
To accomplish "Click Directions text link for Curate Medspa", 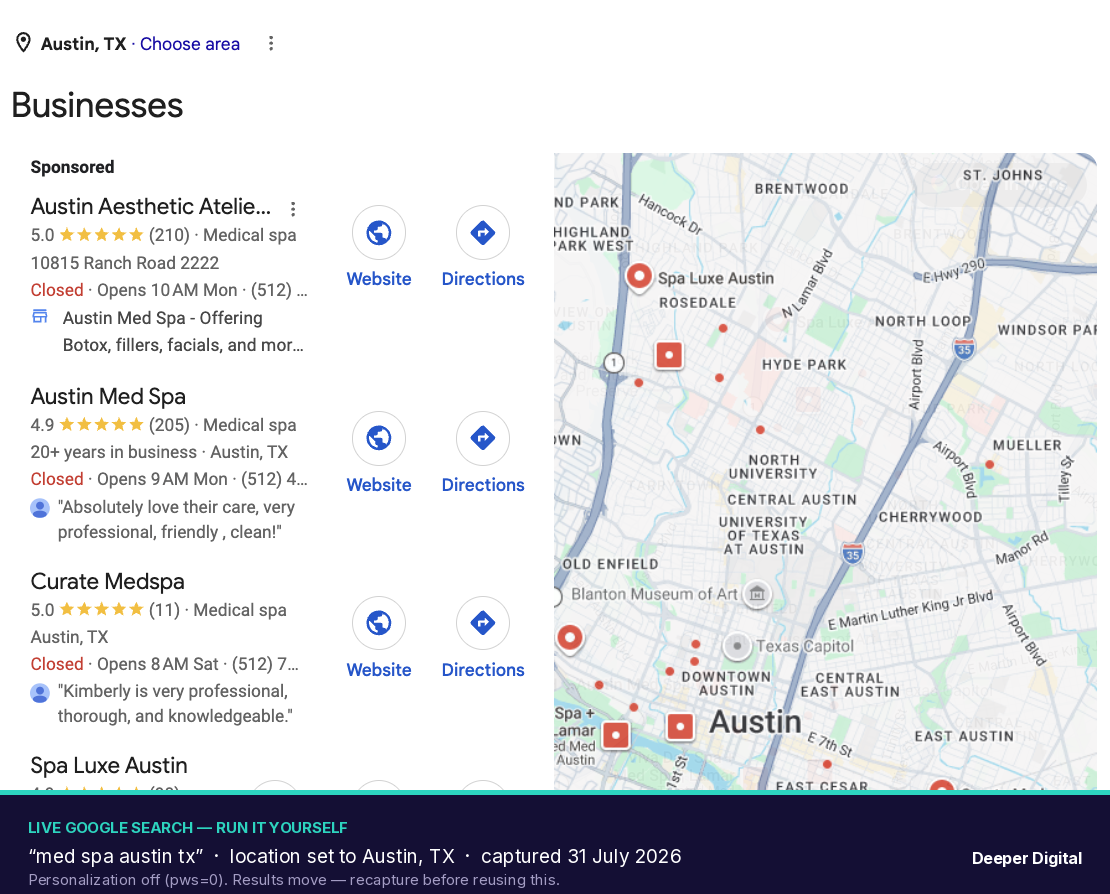I will coord(483,670).
